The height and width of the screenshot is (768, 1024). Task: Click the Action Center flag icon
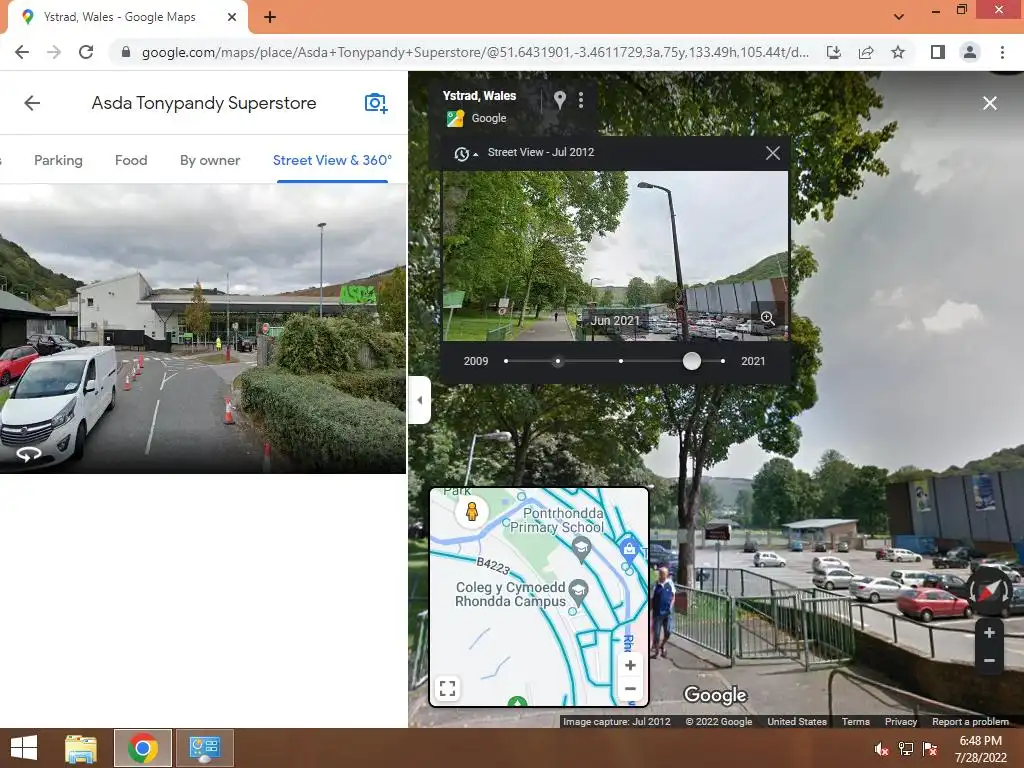click(x=930, y=749)
